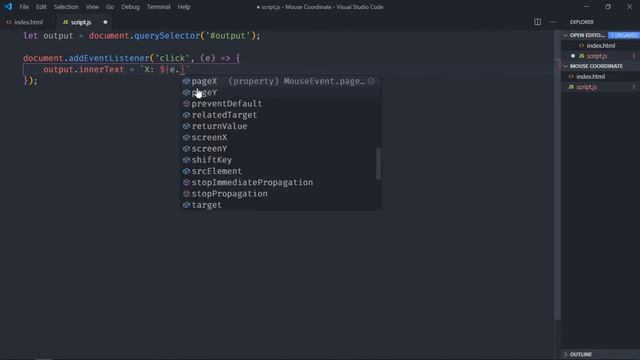The image size is (640, 360).
Task: Click the Split Editor icon
Action: tap(538, 22)
